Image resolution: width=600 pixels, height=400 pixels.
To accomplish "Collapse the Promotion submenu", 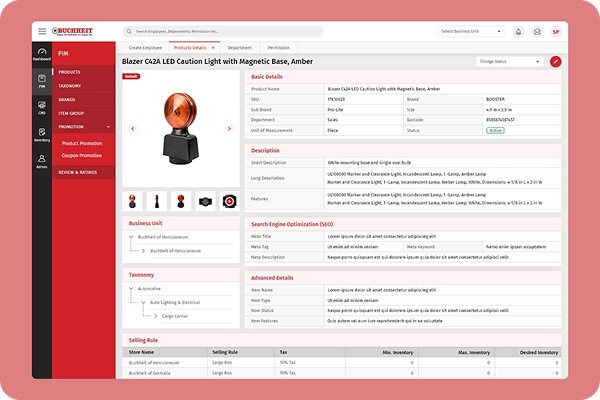I will (107, 127).
